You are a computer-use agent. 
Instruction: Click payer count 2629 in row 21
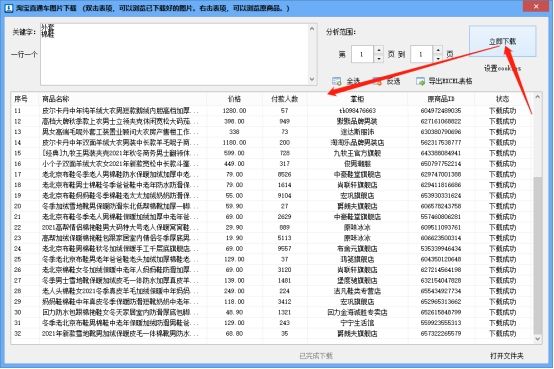click(284, 217)
